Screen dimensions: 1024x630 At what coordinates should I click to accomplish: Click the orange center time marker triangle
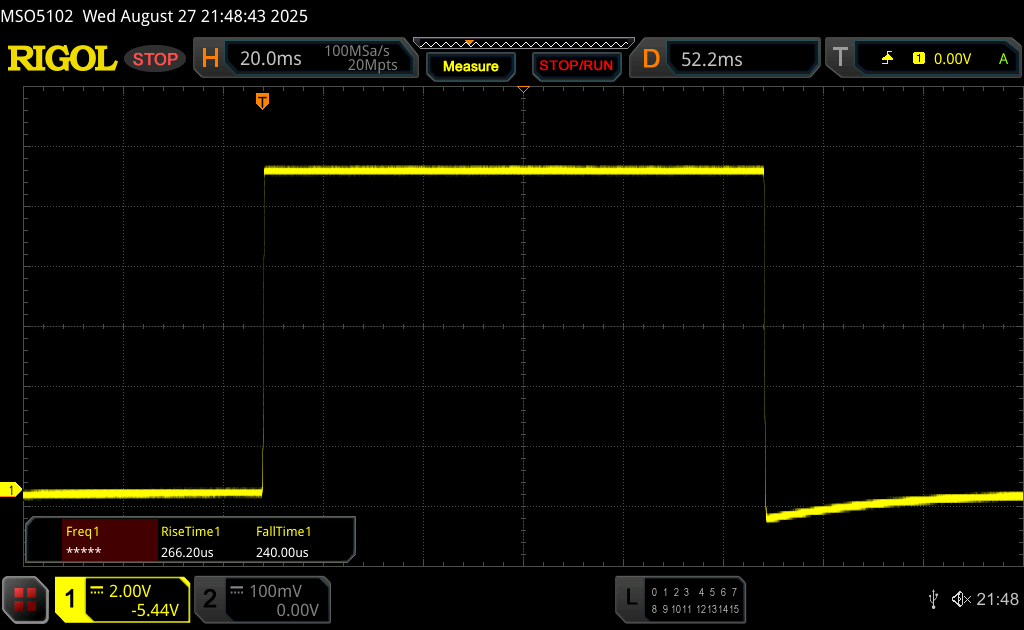click(523, 89)
